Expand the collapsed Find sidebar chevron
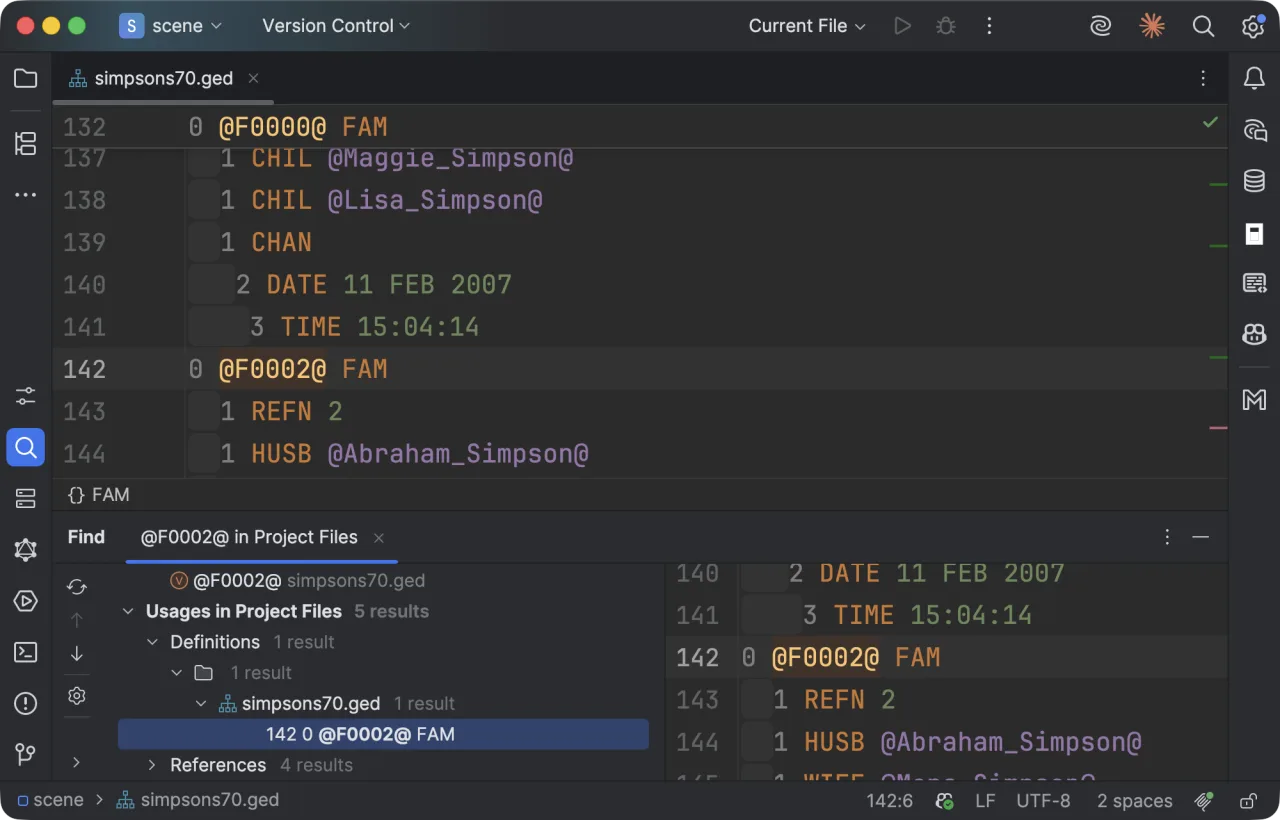 coord(77,762)
